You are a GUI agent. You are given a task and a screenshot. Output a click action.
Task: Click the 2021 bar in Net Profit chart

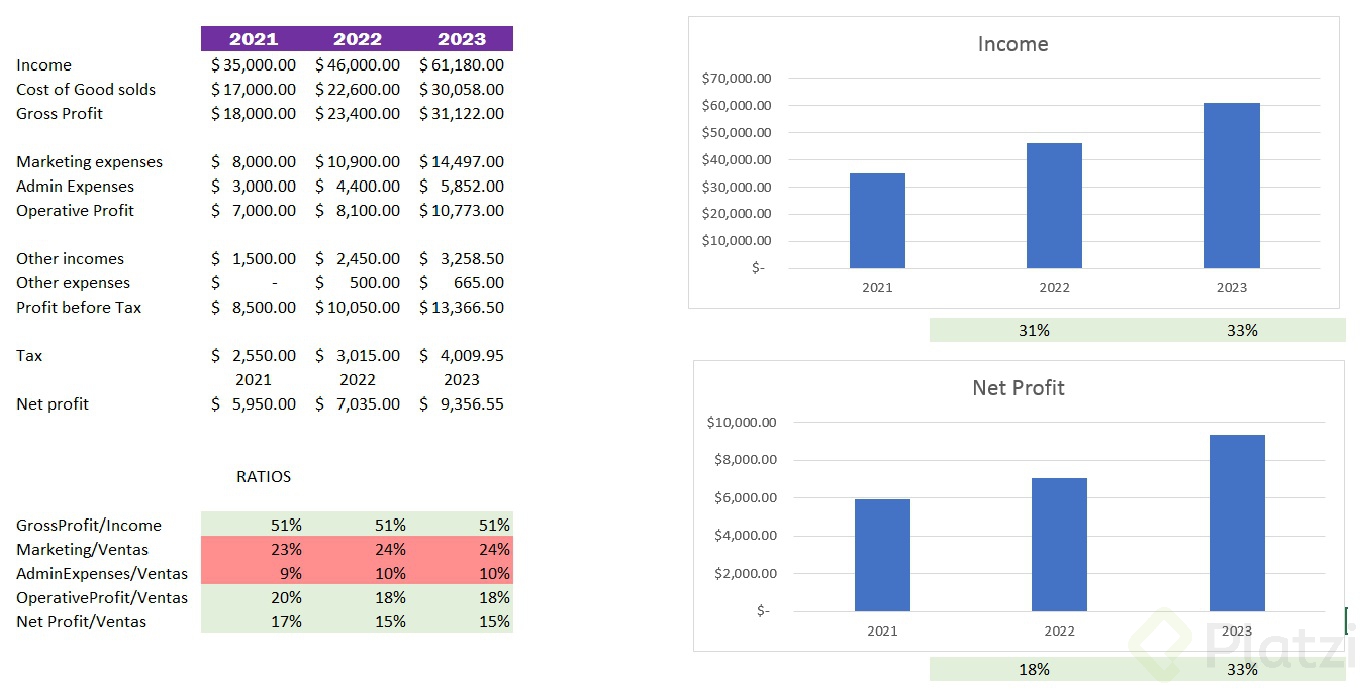pyautogui.click(x=882, y=555)
